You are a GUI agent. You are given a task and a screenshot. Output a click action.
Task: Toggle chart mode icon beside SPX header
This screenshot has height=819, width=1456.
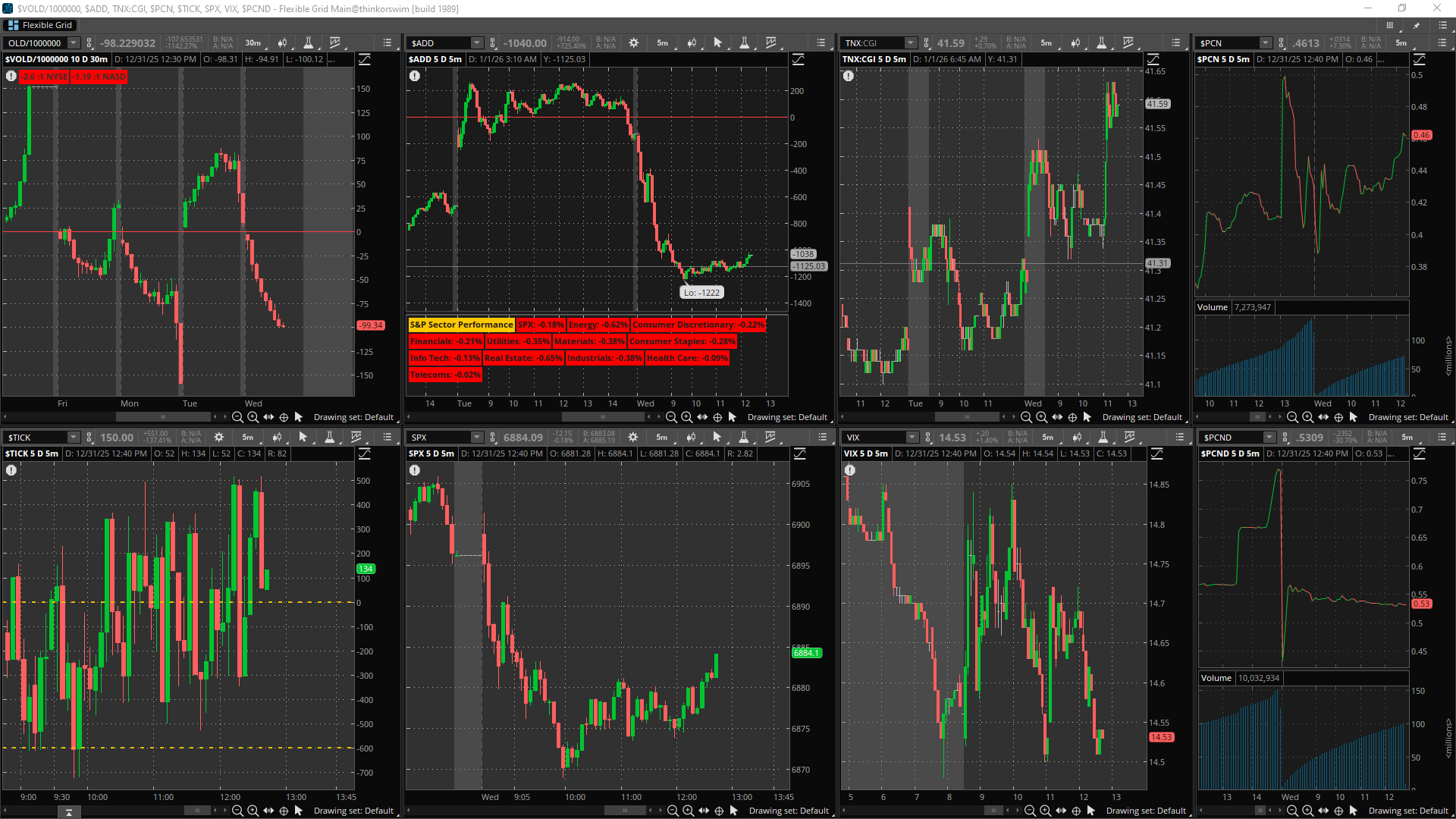point(799,453)
